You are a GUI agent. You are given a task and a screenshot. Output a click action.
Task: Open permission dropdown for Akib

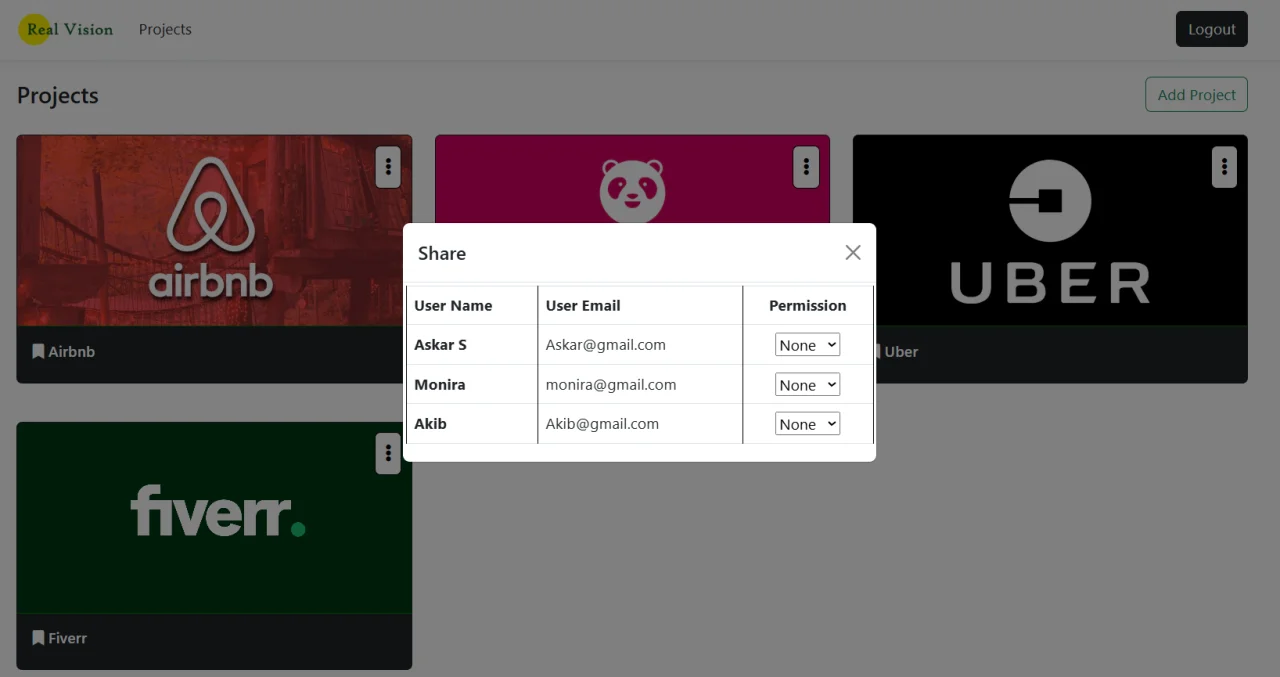807,424
